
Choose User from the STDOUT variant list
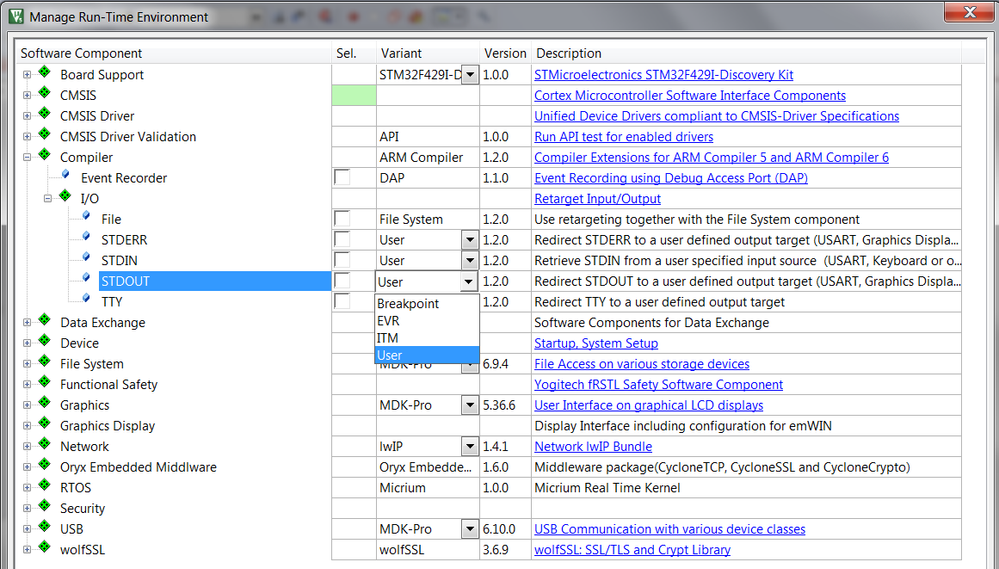[x=427, y=355]
